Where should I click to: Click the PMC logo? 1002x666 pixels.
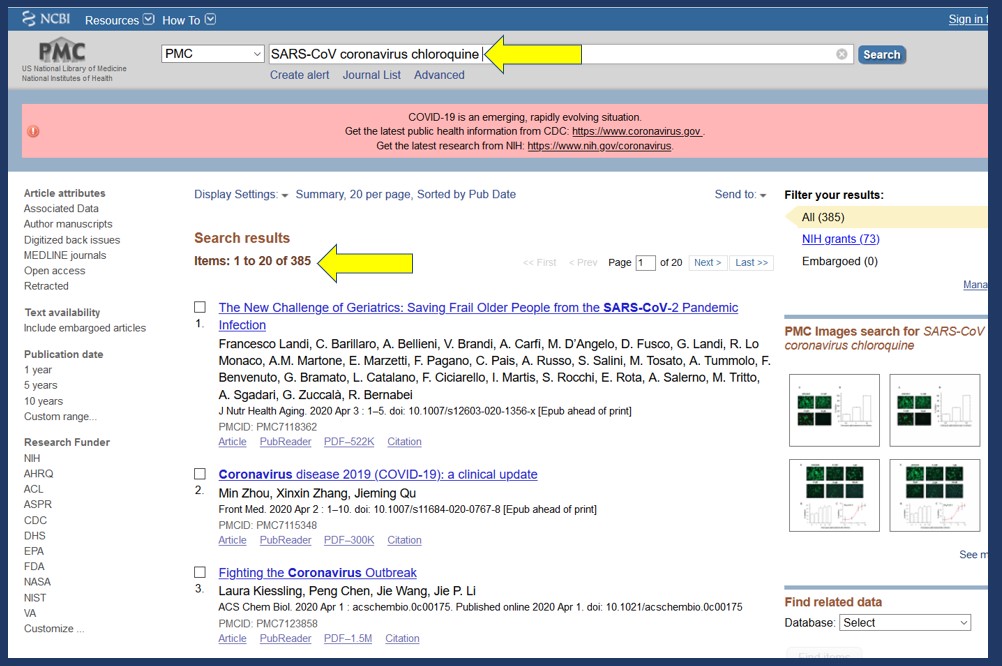coord(61,54)
